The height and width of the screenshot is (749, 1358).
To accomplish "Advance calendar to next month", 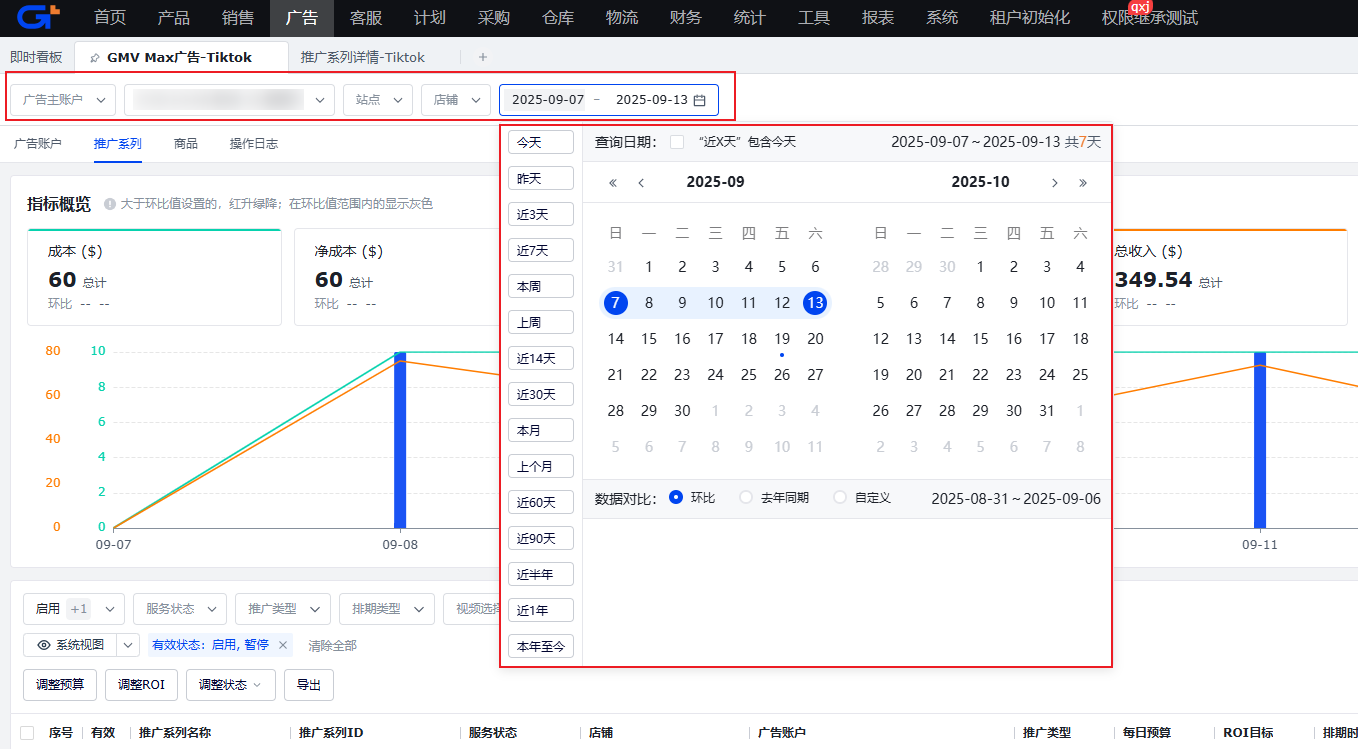I will (1054, 182).
